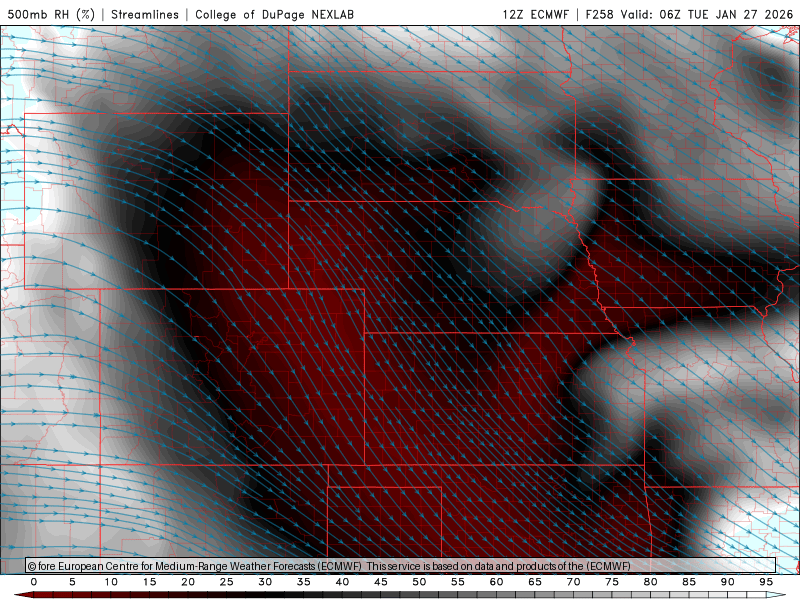Click the colorbar label "50"
Viewport: 800px width, 600px height.
[x=419, y=582]
